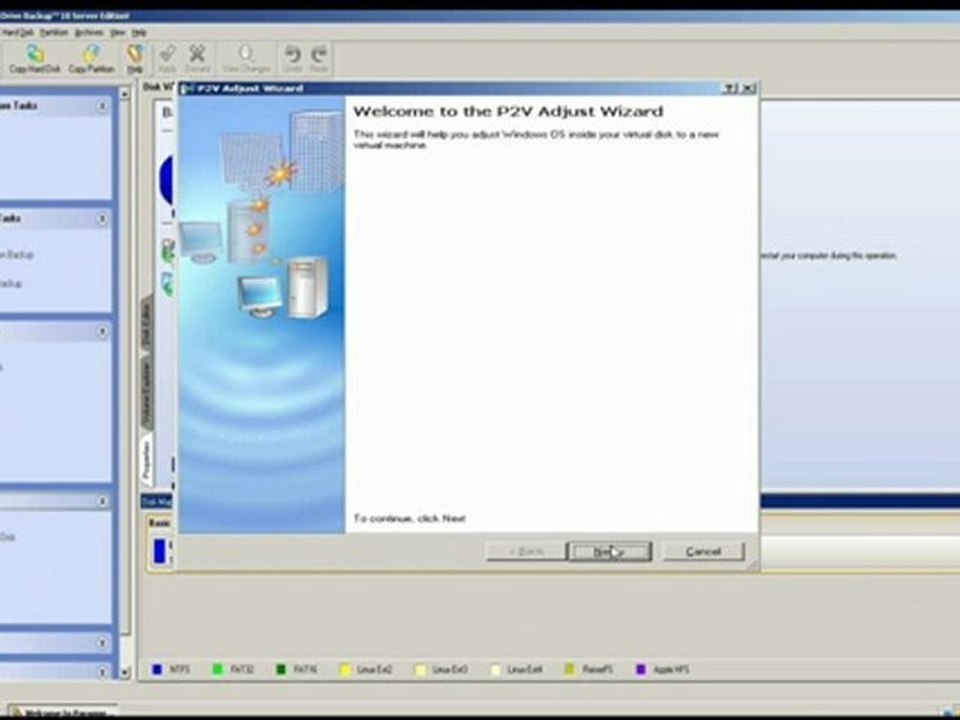960x720 pixels.
Task: Click the Copy Partition toolbar icon
Action: 92,59
